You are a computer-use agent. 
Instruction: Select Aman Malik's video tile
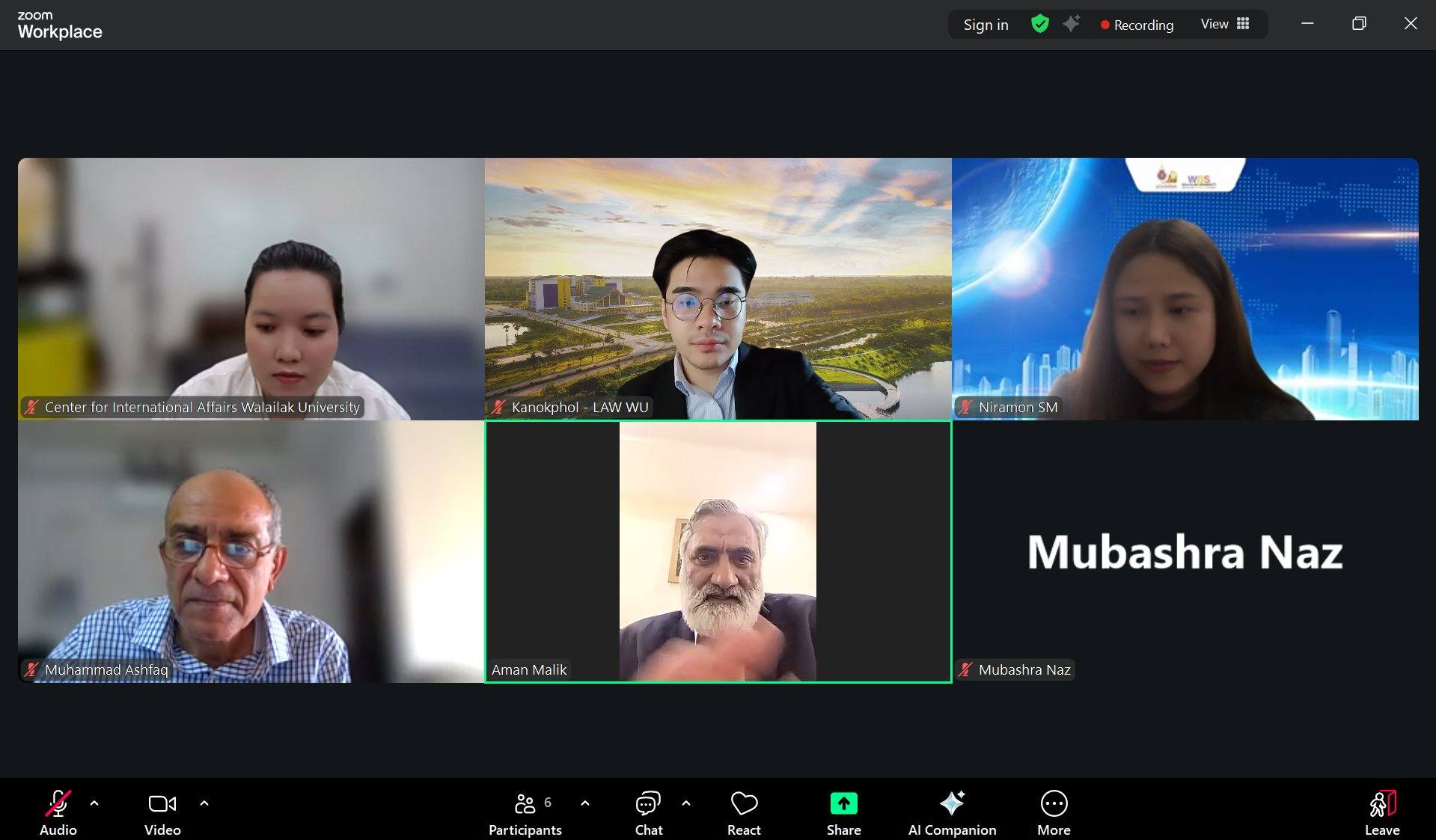point(718,551)
